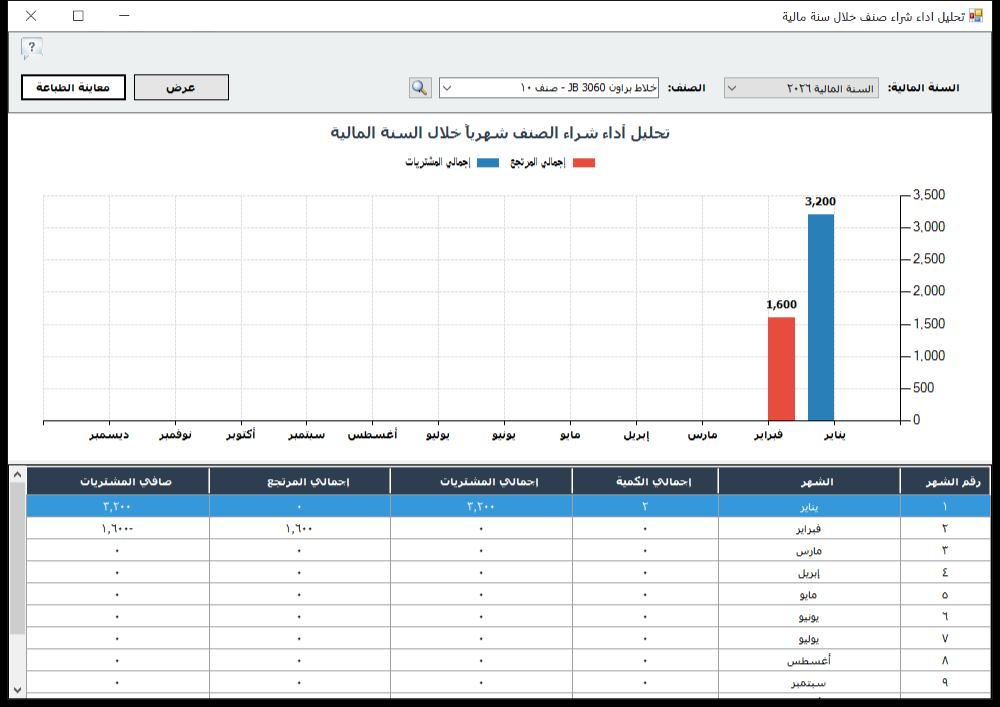Screen dimensions: 1000x707
Task: Select the مايو cell in the table
Action: click(809, 595)
